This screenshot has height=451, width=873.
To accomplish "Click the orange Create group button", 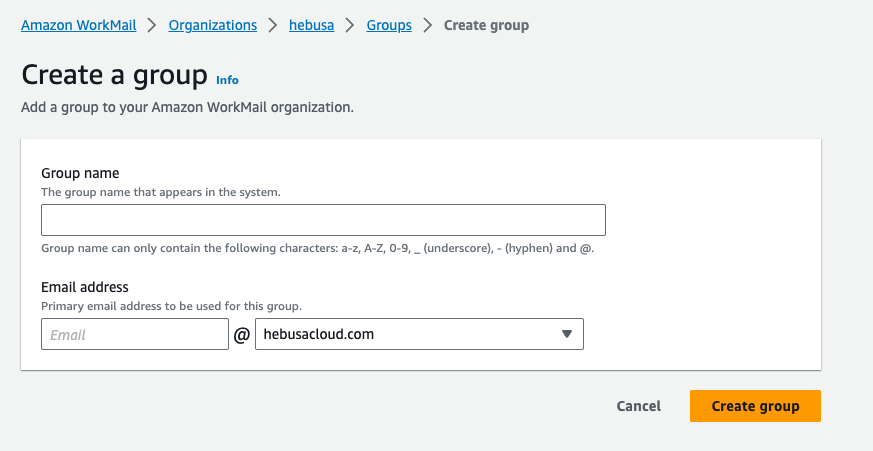I will coord(755,406).
